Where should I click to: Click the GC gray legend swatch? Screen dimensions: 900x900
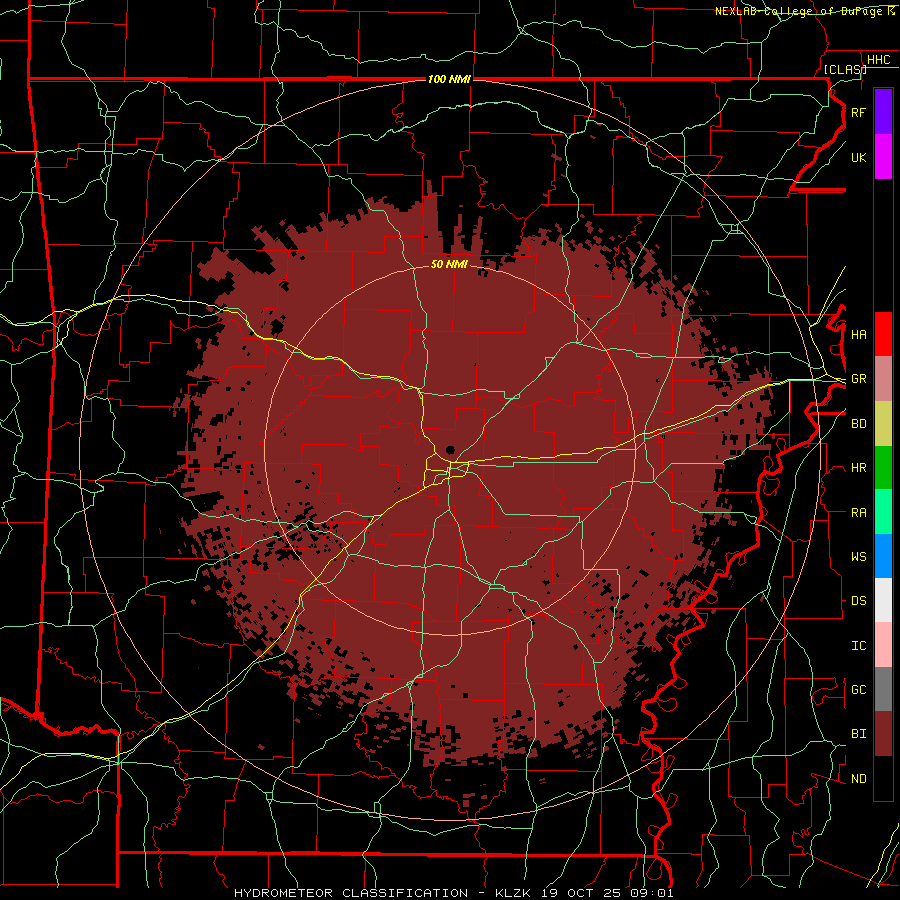click(x=883, y=689)
